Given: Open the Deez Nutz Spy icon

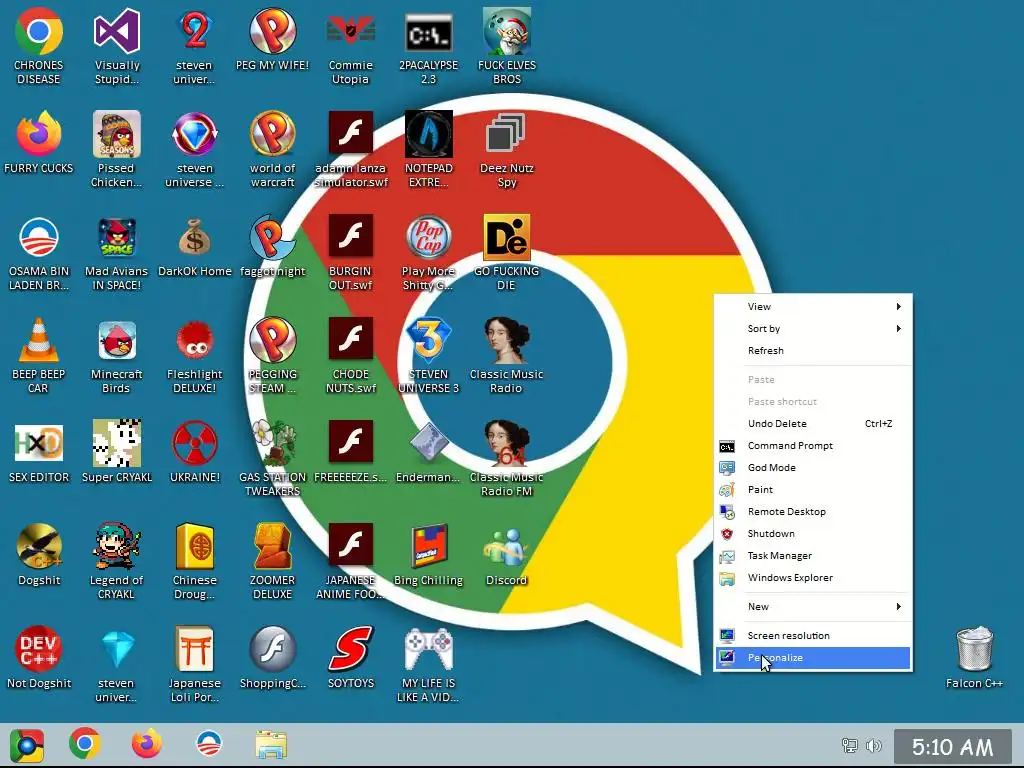Looking at the screenshot, I should click(x=506, y=134).
